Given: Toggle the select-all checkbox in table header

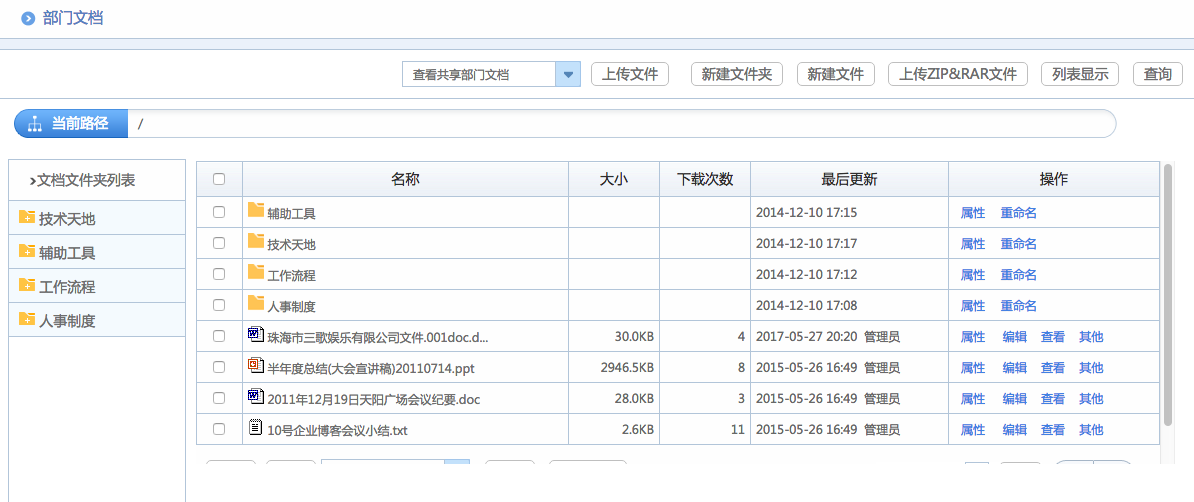Looking at the screenshot, I should coord(219,179).
